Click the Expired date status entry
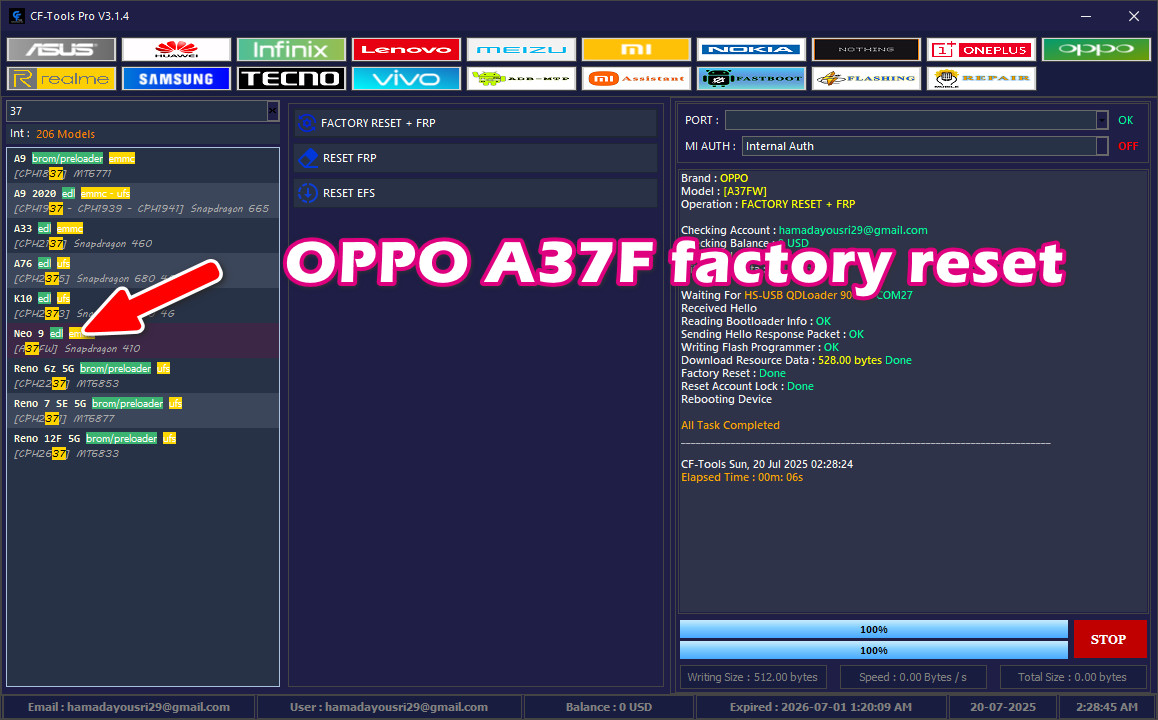This screenshot has height=720, width=1158. [x=820, y=707]
